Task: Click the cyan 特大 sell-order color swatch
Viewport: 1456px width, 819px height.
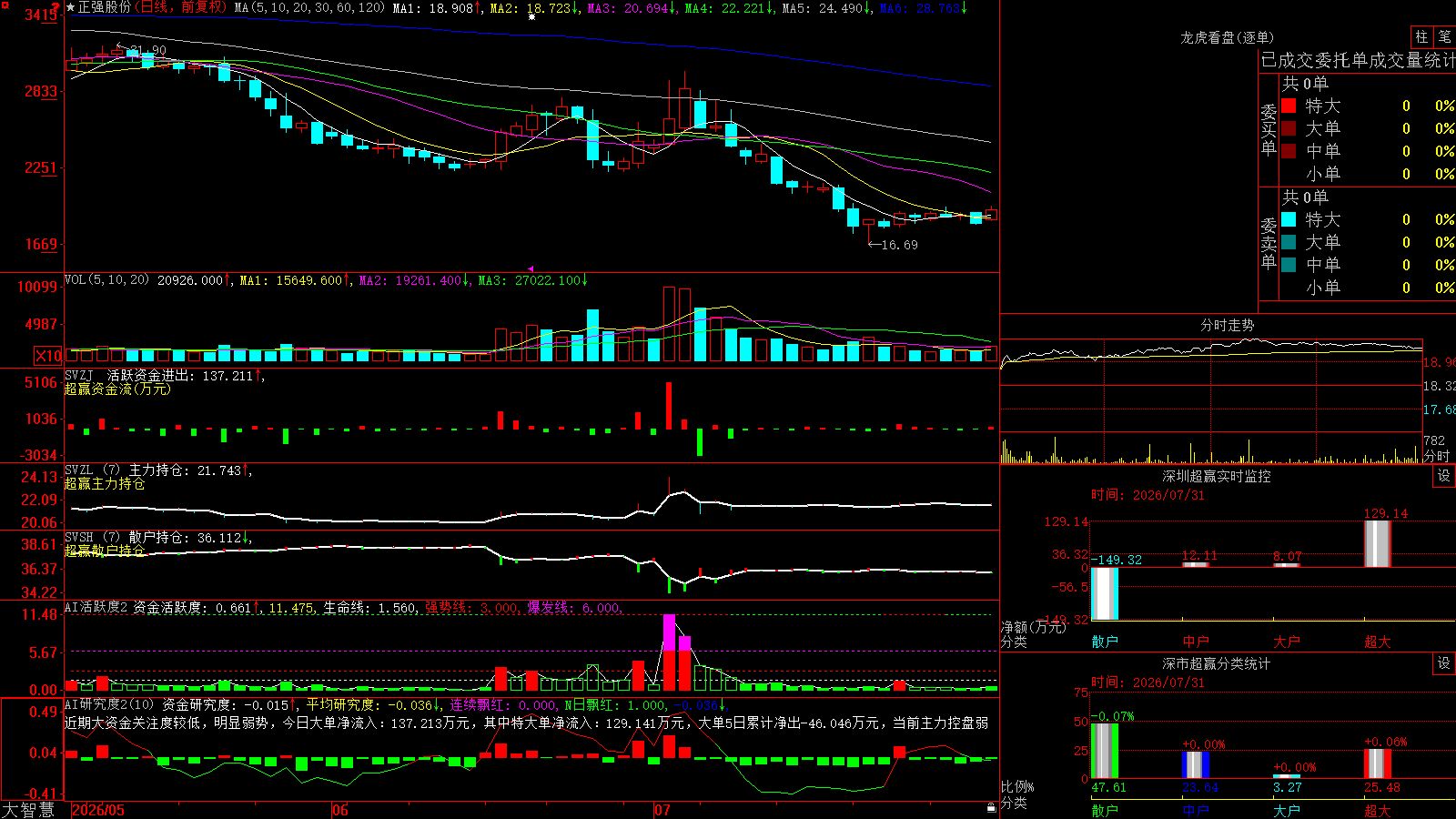Action: 1289,219
